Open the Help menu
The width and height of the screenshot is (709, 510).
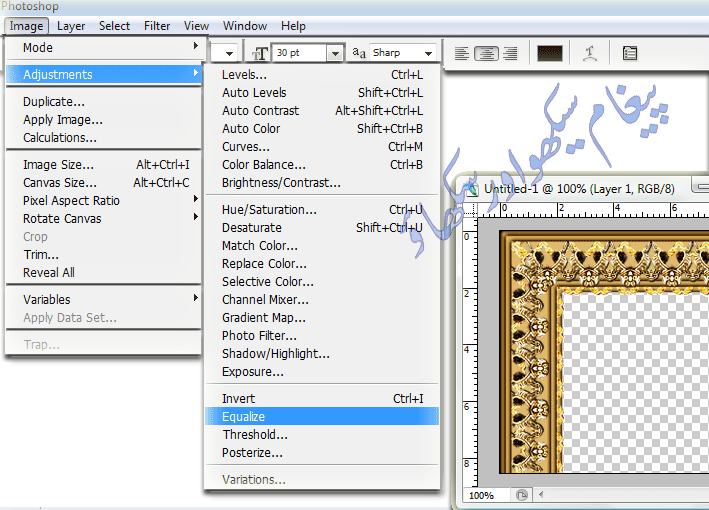click(x=293, y=26)
